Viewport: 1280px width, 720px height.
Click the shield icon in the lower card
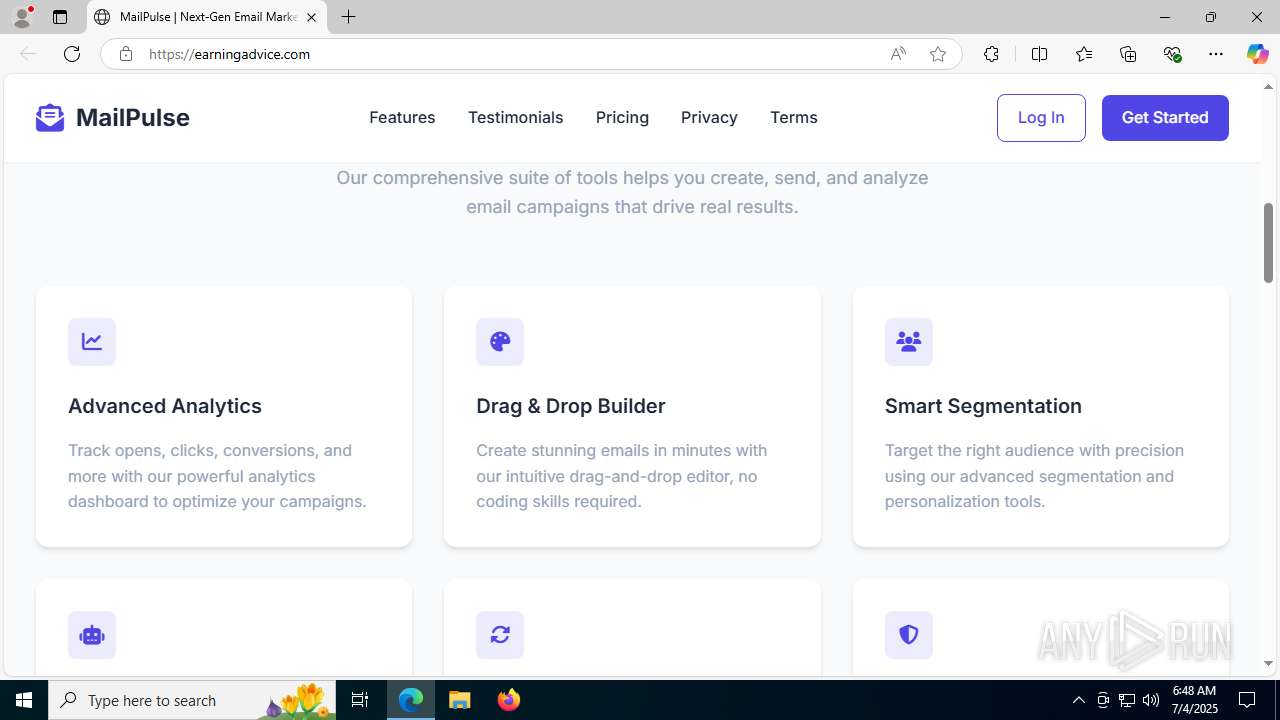click(909, 635)
